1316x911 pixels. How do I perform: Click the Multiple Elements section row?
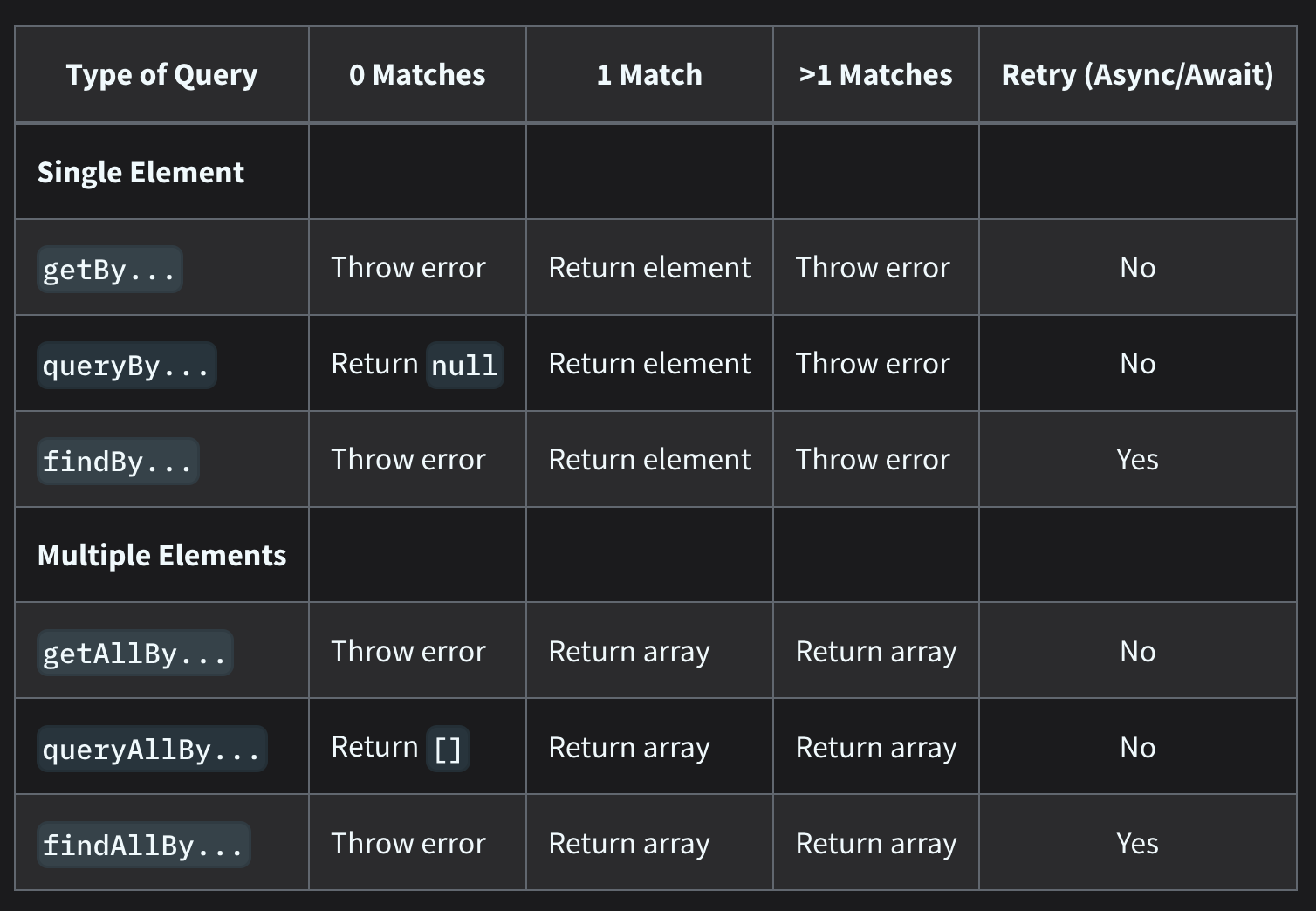[161, 556]
